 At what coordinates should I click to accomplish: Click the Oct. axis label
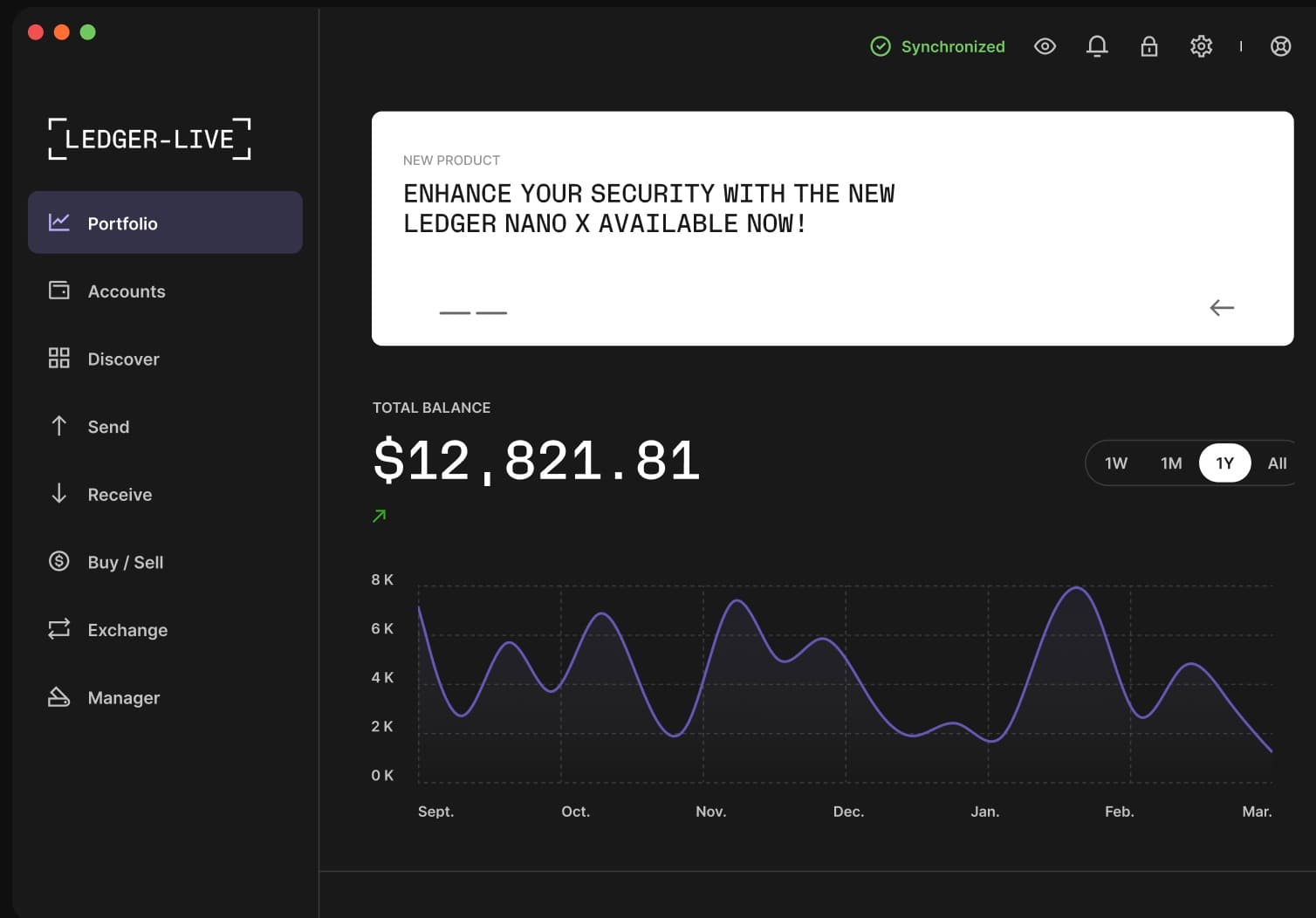(575, 812)
